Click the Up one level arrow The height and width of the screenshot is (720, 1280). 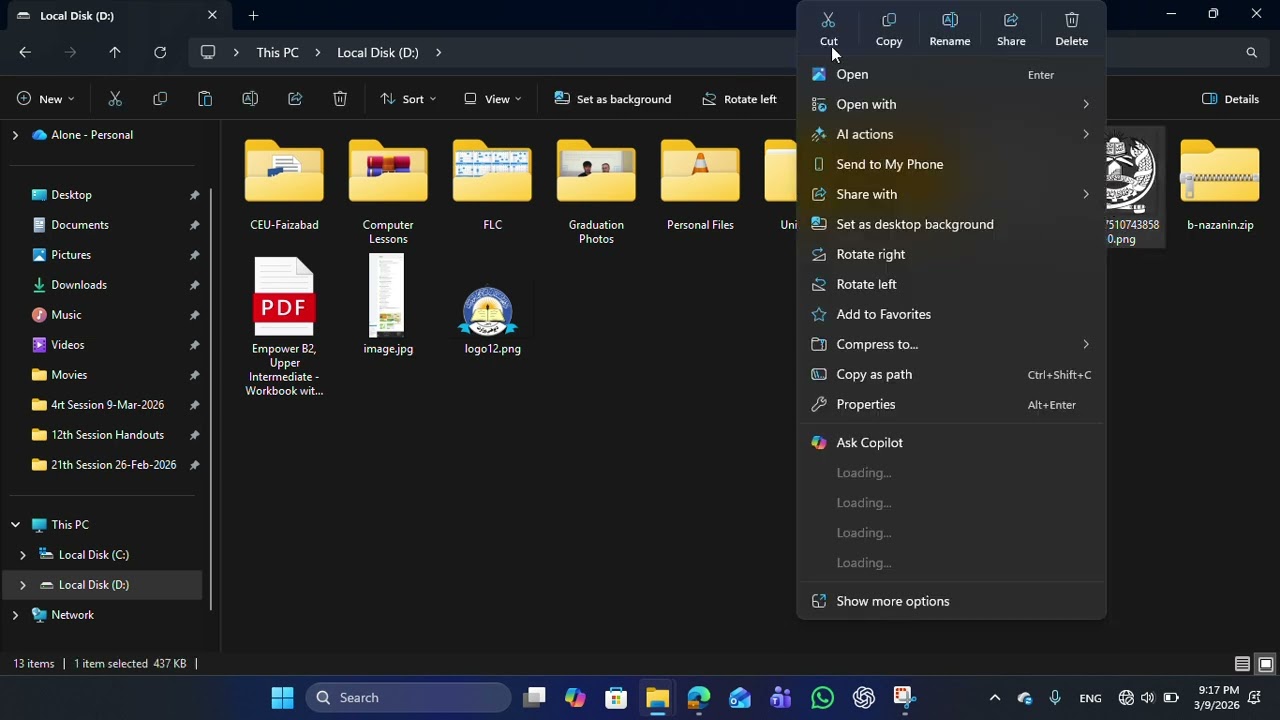click(115, 52)
